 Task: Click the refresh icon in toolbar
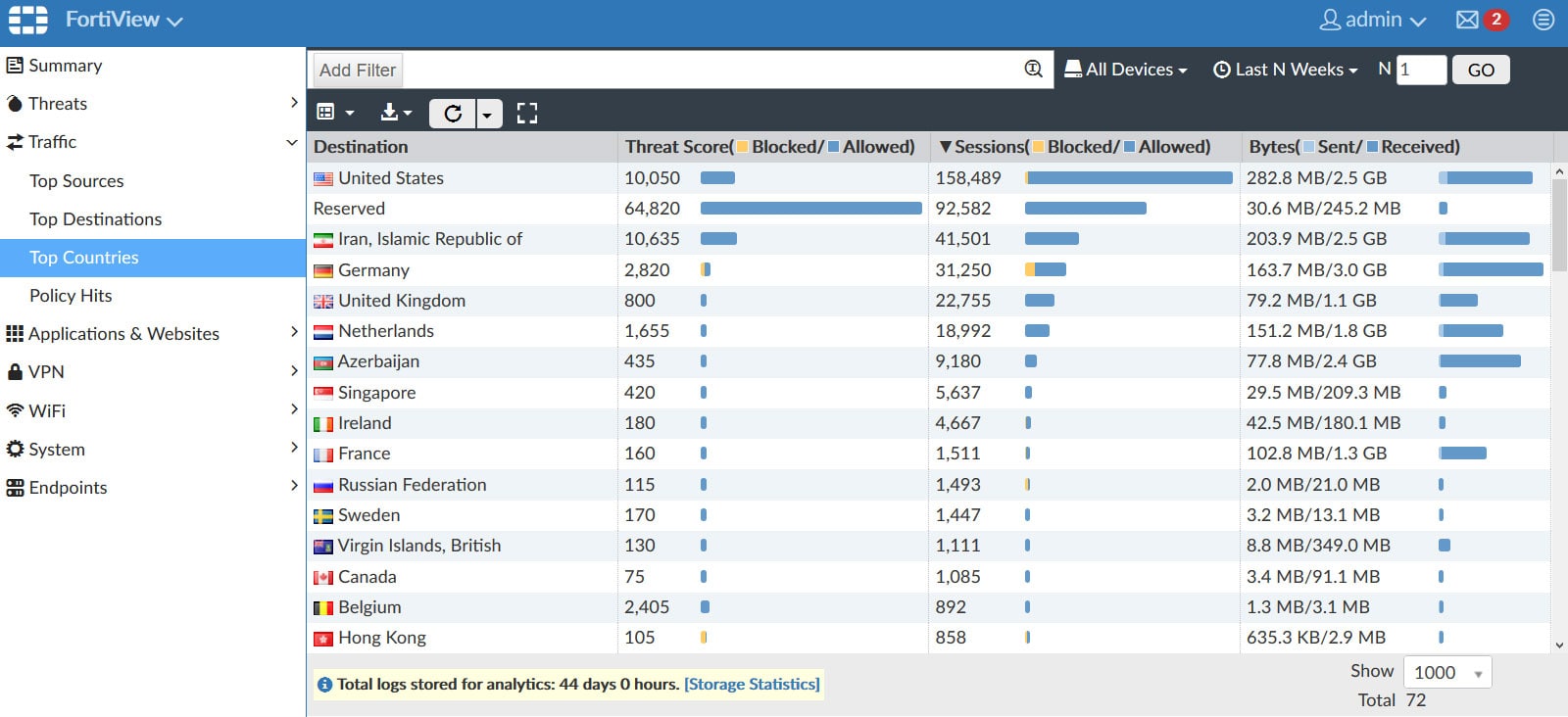click(x=453, y=114)
